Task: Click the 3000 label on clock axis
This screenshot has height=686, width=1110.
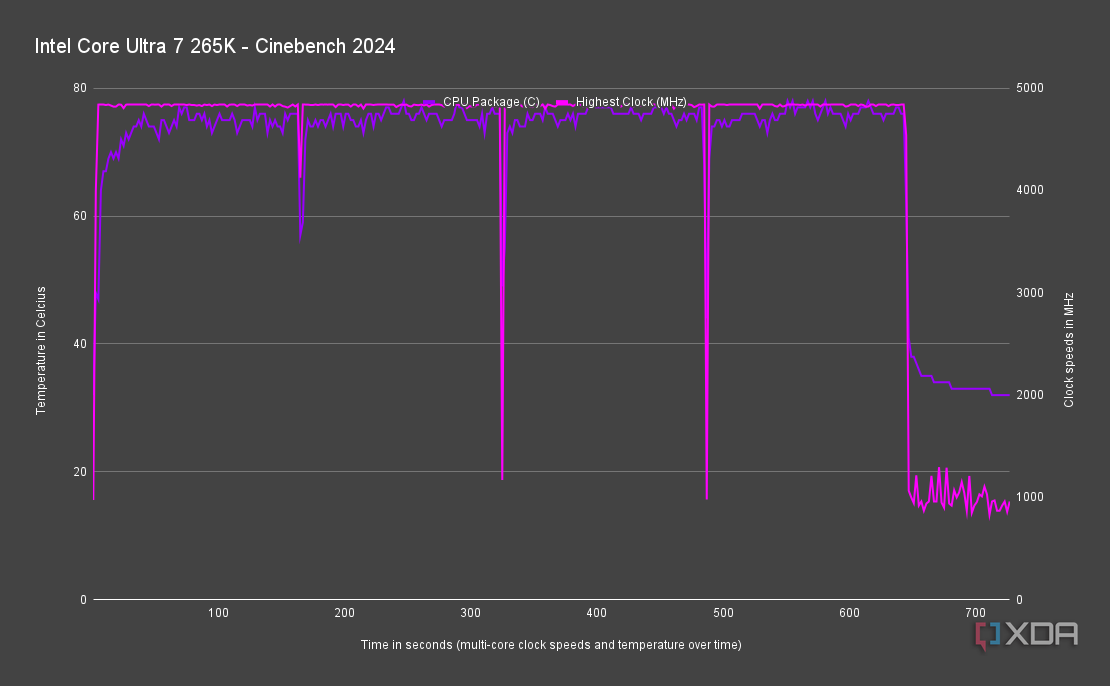Action: click(1030, 292)
